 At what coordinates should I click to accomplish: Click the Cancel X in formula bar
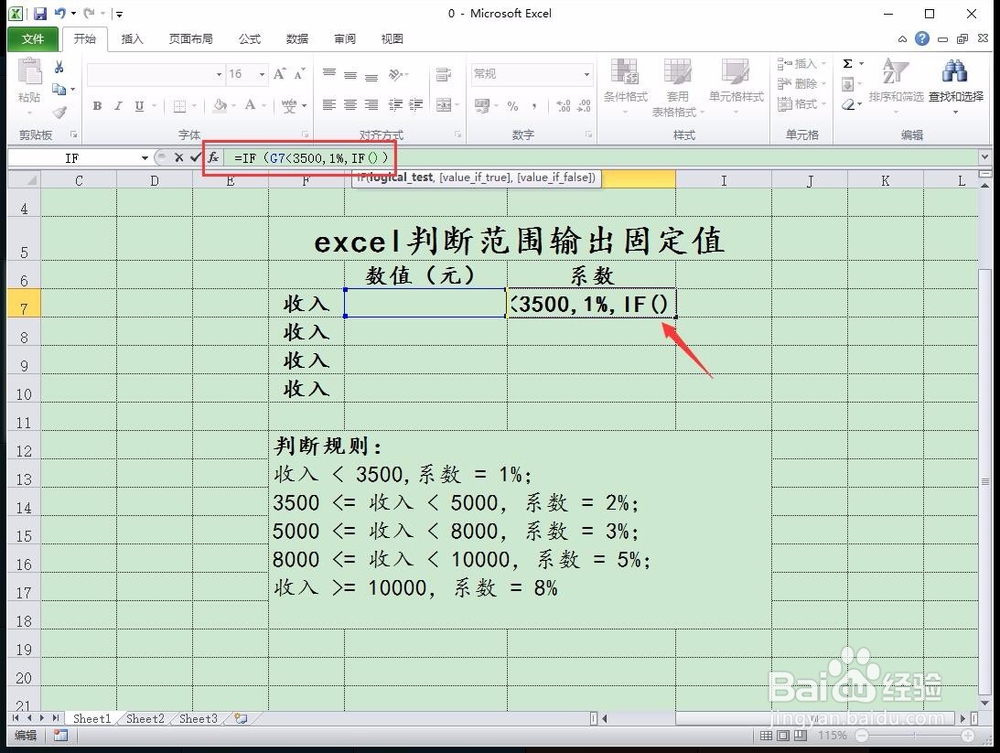[179, 157]
